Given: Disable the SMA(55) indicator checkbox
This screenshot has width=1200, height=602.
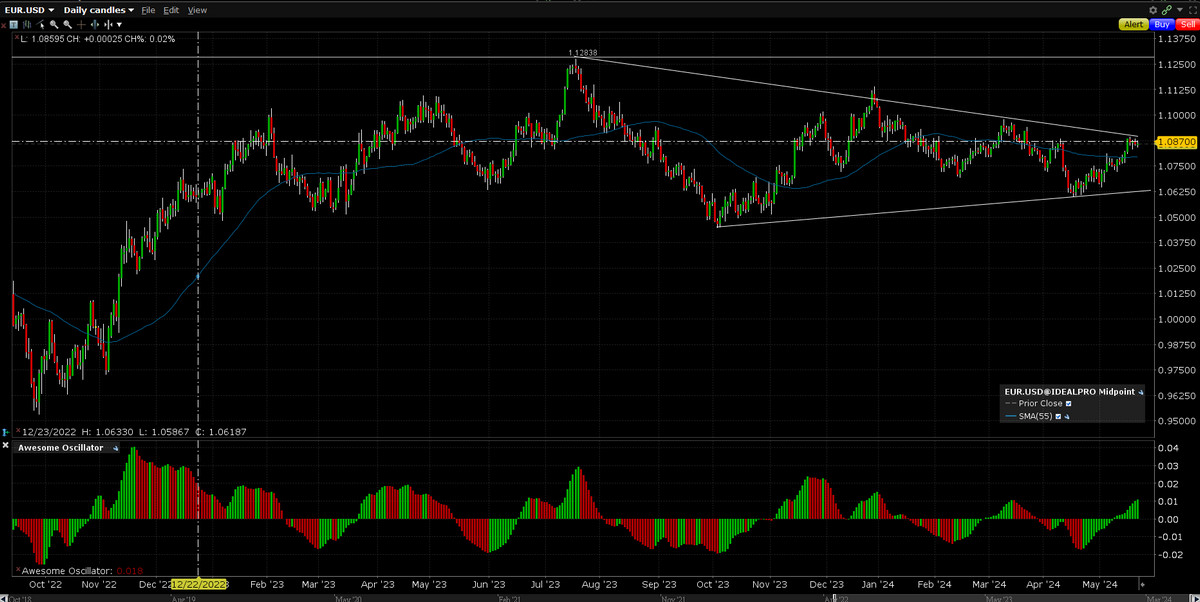Looking at the screenshot, I should [x=1058, y=416].
